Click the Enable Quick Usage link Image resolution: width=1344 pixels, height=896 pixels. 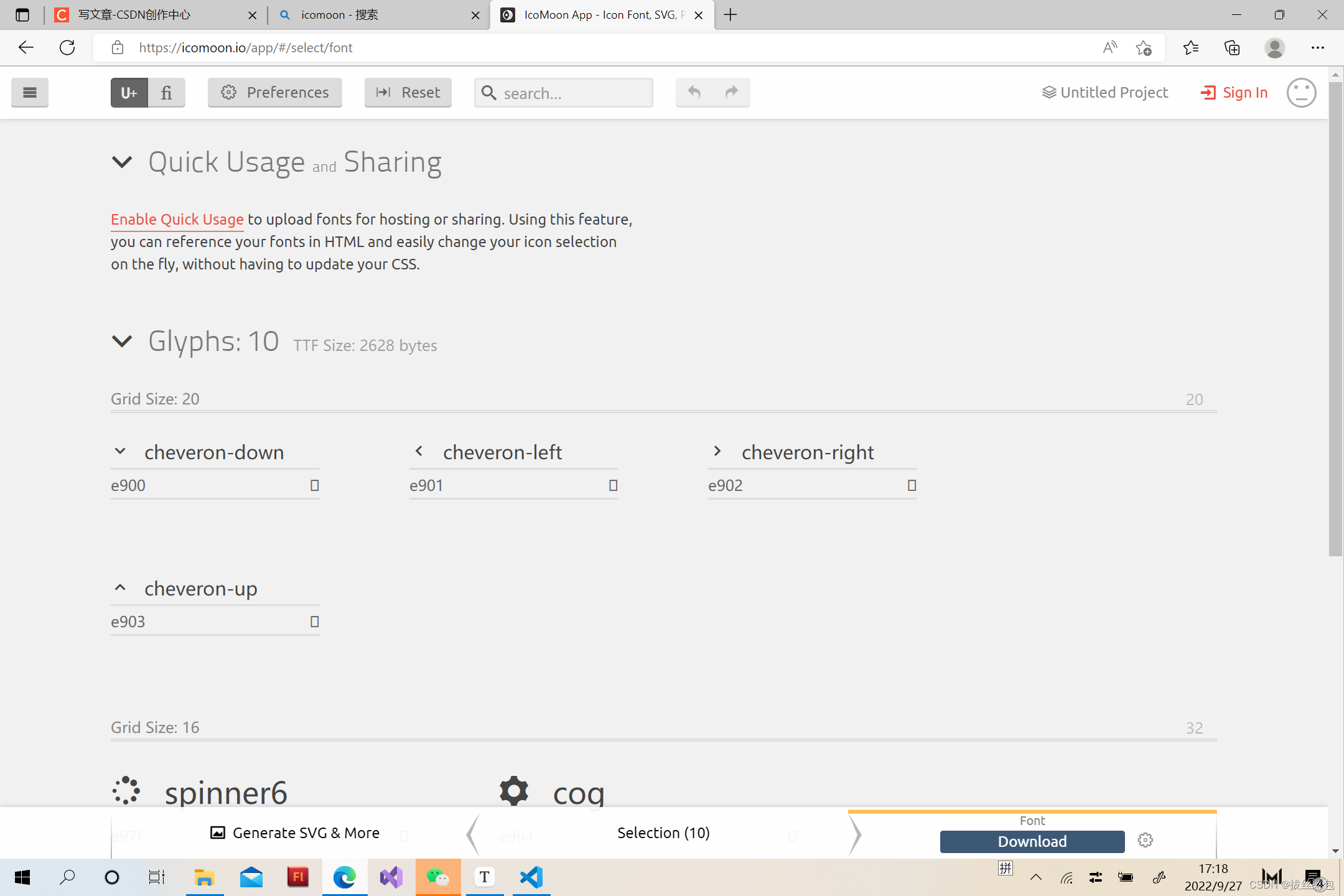tap(177, 220)
